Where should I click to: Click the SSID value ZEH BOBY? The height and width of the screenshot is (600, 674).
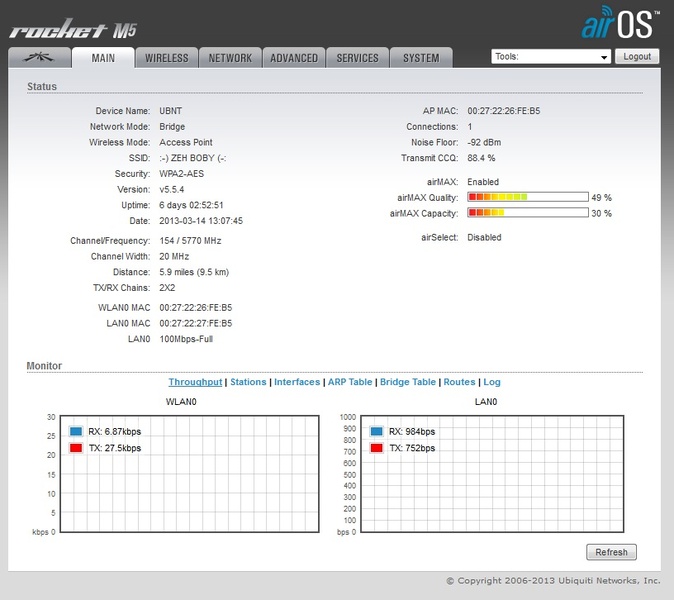193,158
